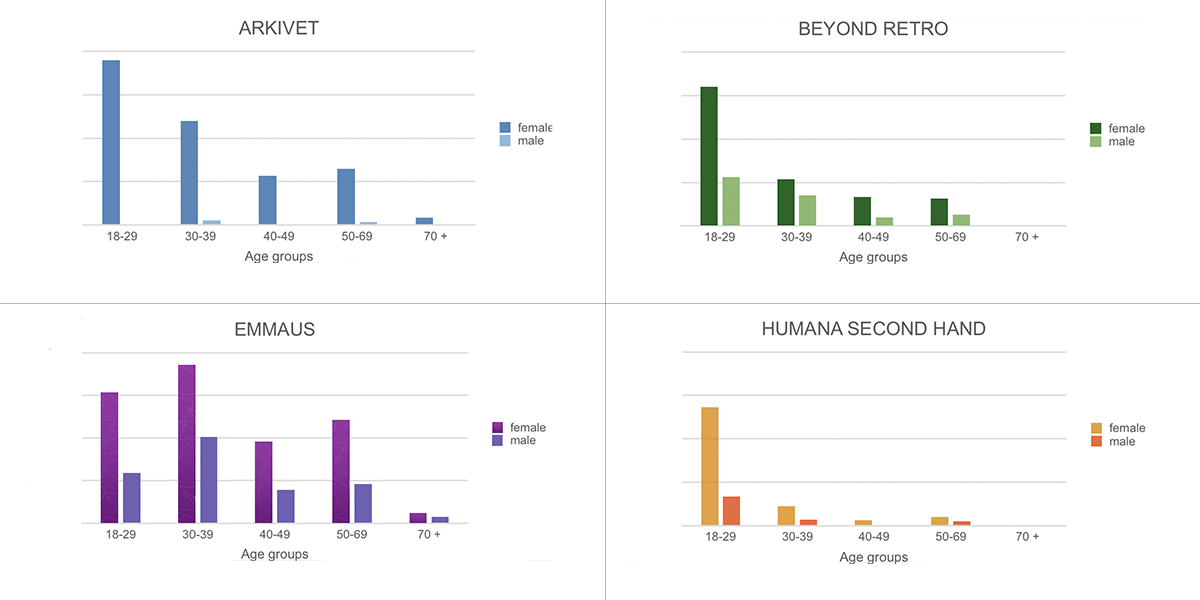Click the Beyond Retro Age groups axis label
The height and width of the screenshot is (600, 1200).
click(x=873, y=257)
